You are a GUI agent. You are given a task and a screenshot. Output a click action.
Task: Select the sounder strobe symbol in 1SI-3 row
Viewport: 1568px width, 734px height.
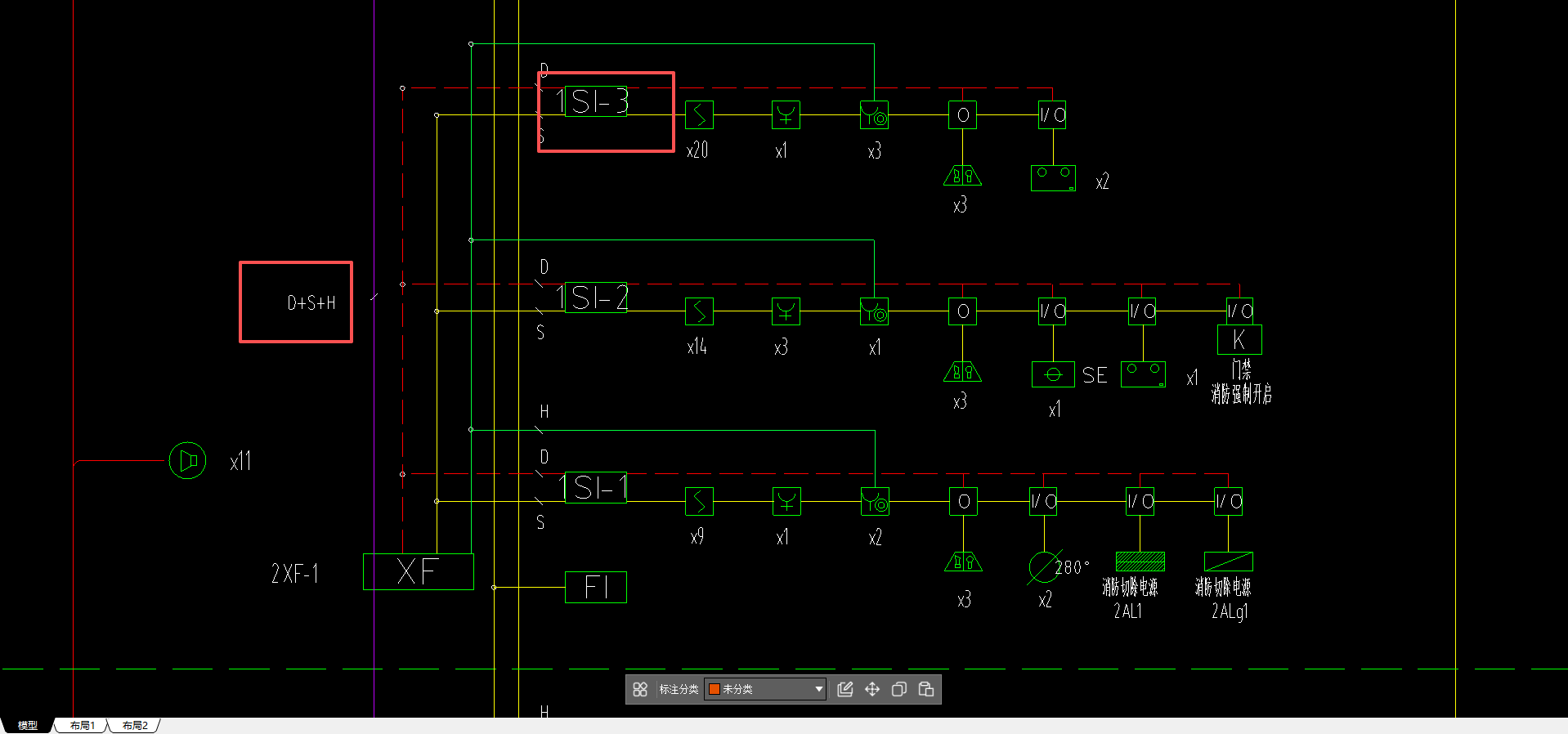coord(963,176)
